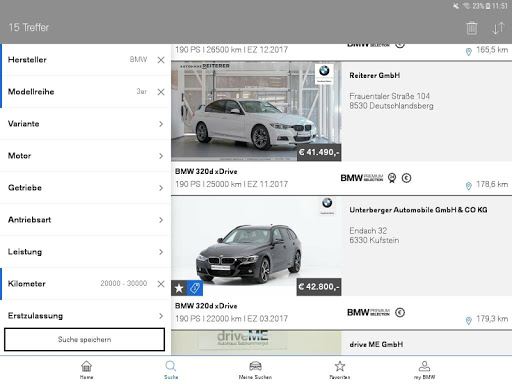512x384 pixels.
Task: Delete all filters with trash icon
Action: 471,28
